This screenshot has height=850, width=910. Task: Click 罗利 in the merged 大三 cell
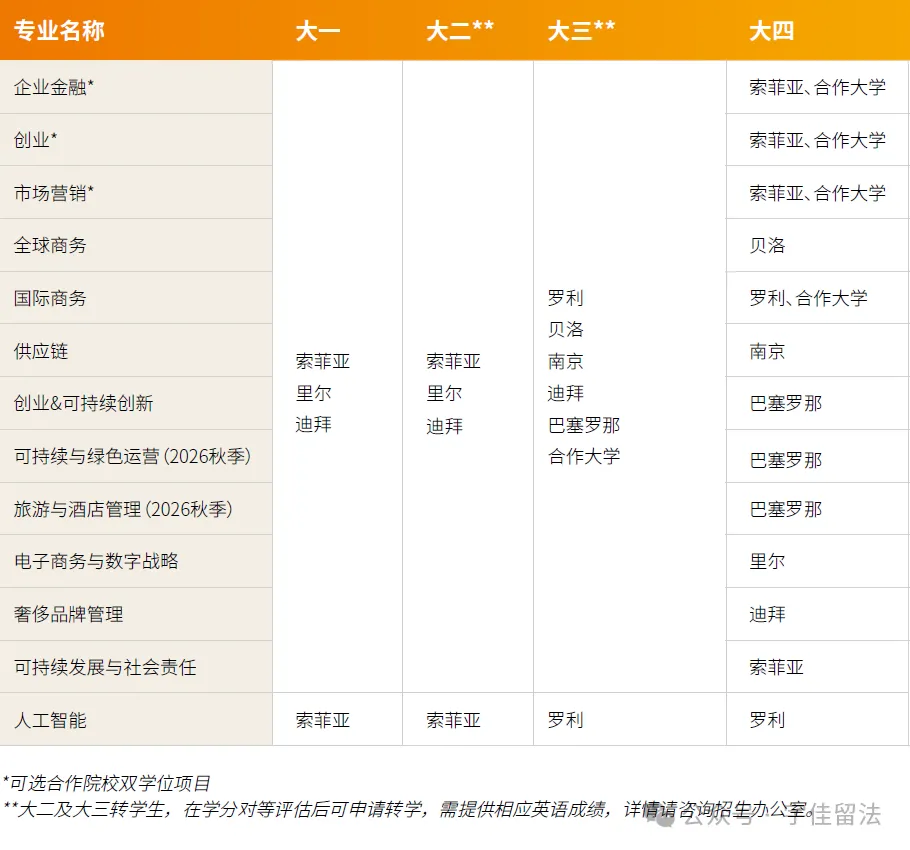tap(565, 298)
